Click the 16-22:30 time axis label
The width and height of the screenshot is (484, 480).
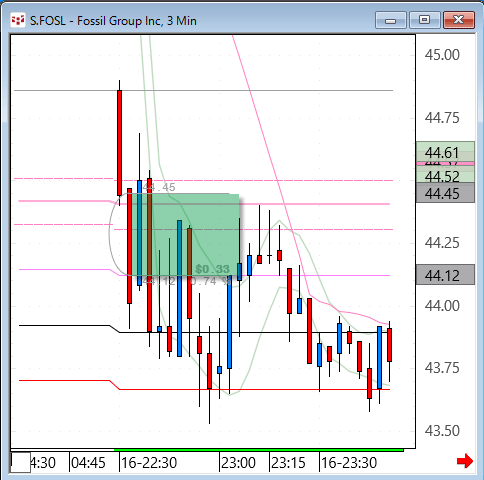coord(149,463)
